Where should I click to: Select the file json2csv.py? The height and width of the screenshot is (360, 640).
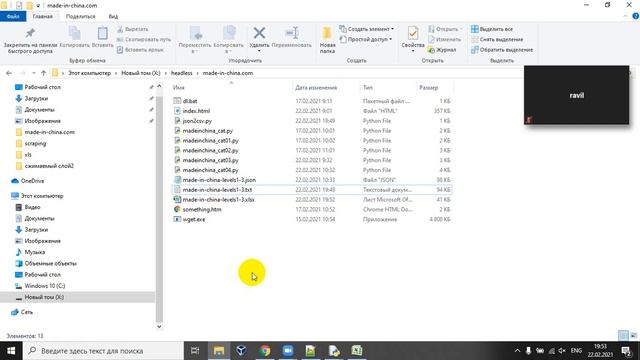(197, 121)
